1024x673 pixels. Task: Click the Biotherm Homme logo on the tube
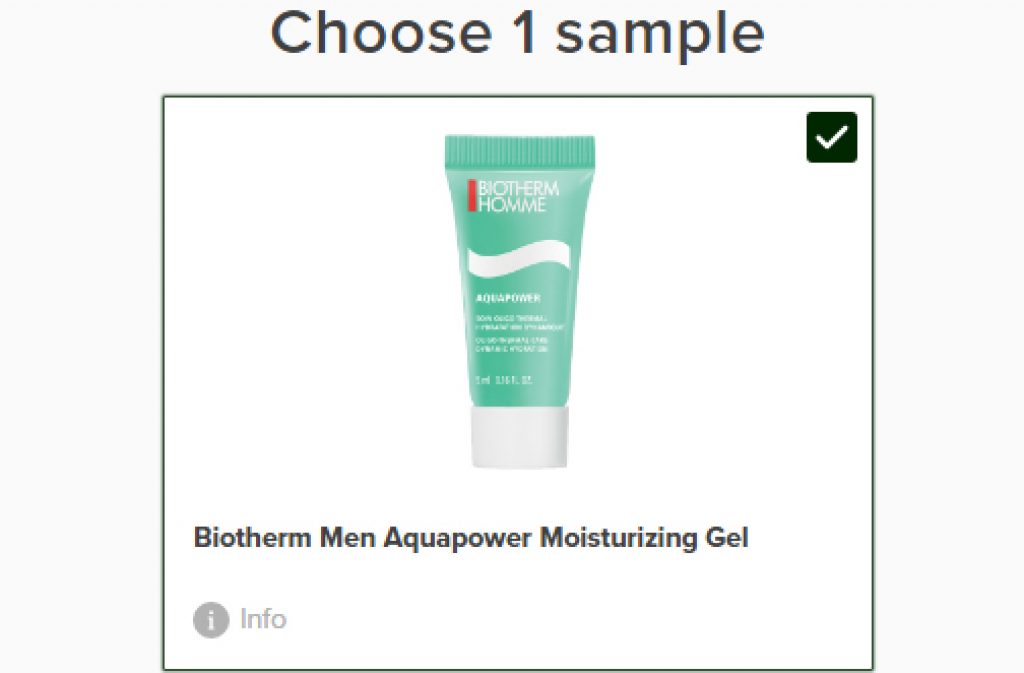tap(513, 196)
